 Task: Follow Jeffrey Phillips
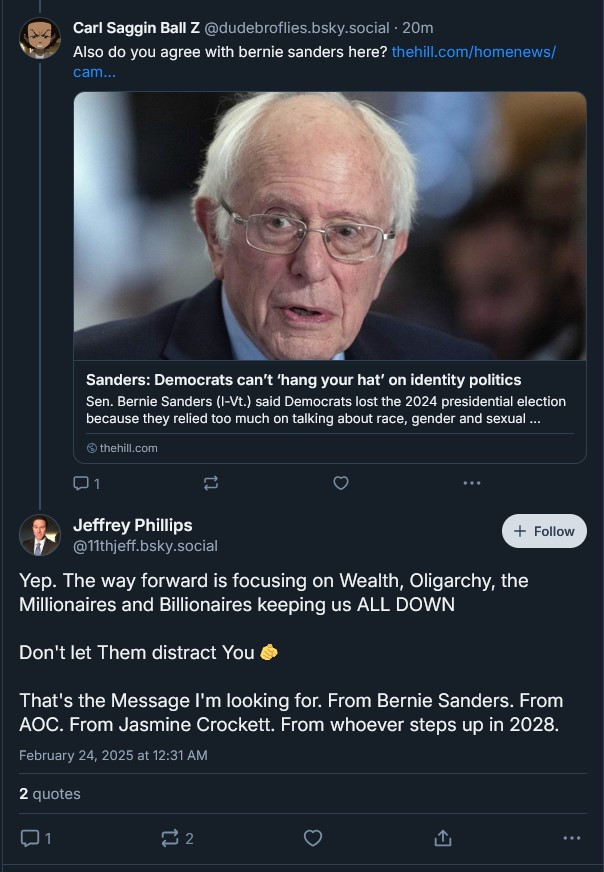coord(544,531)
